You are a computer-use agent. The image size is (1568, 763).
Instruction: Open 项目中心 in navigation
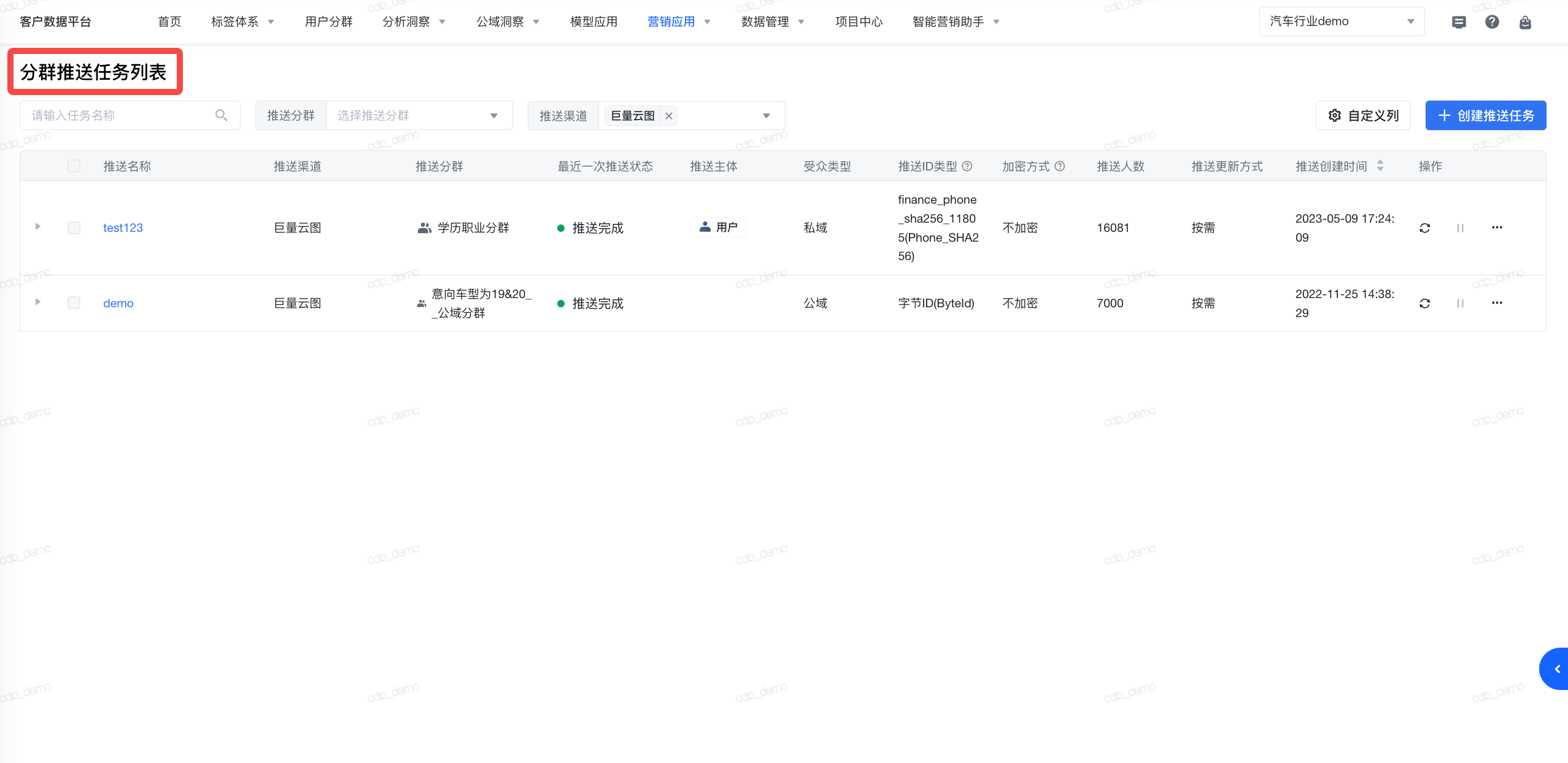pyautogui.click(x=859, y=22)
